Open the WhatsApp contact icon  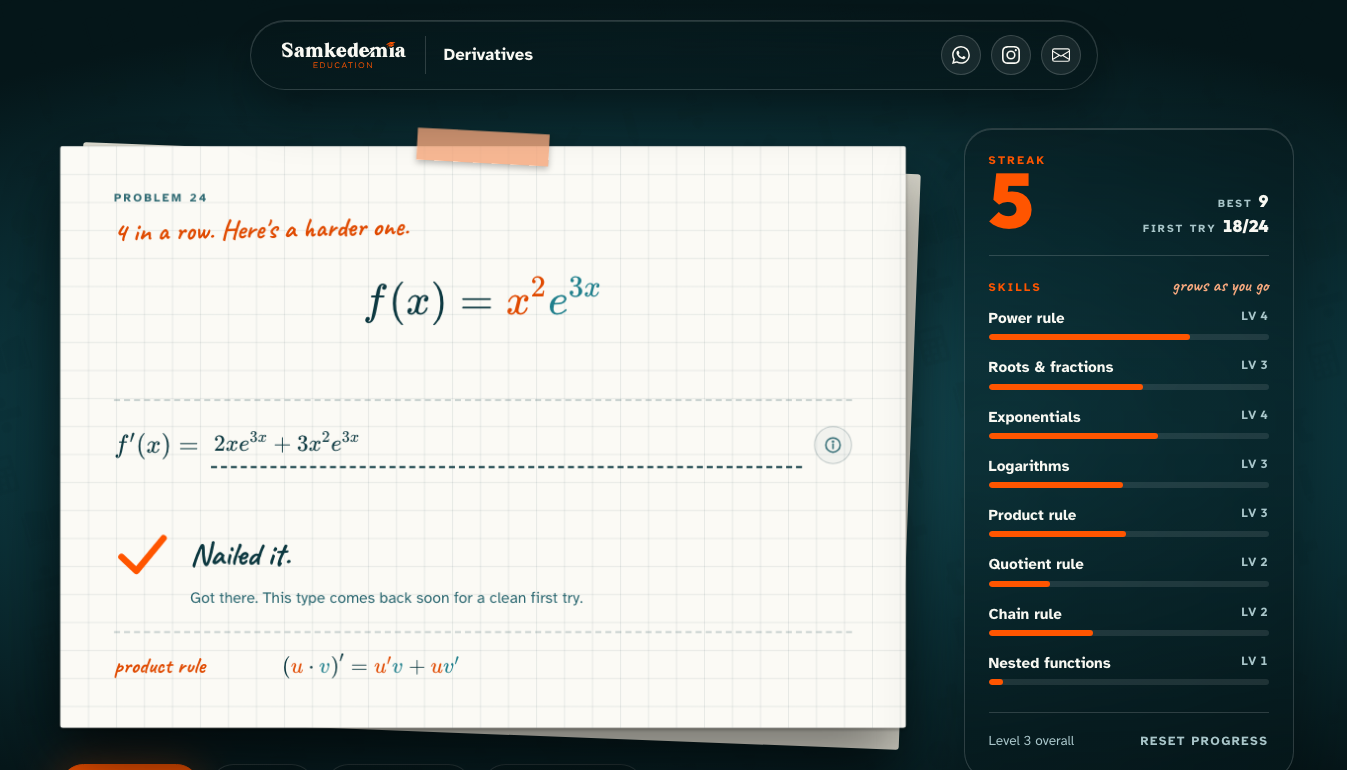[961, 55]
